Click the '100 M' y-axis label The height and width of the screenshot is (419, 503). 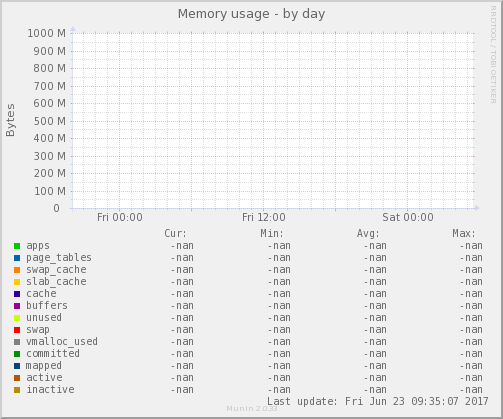[50, 191]
